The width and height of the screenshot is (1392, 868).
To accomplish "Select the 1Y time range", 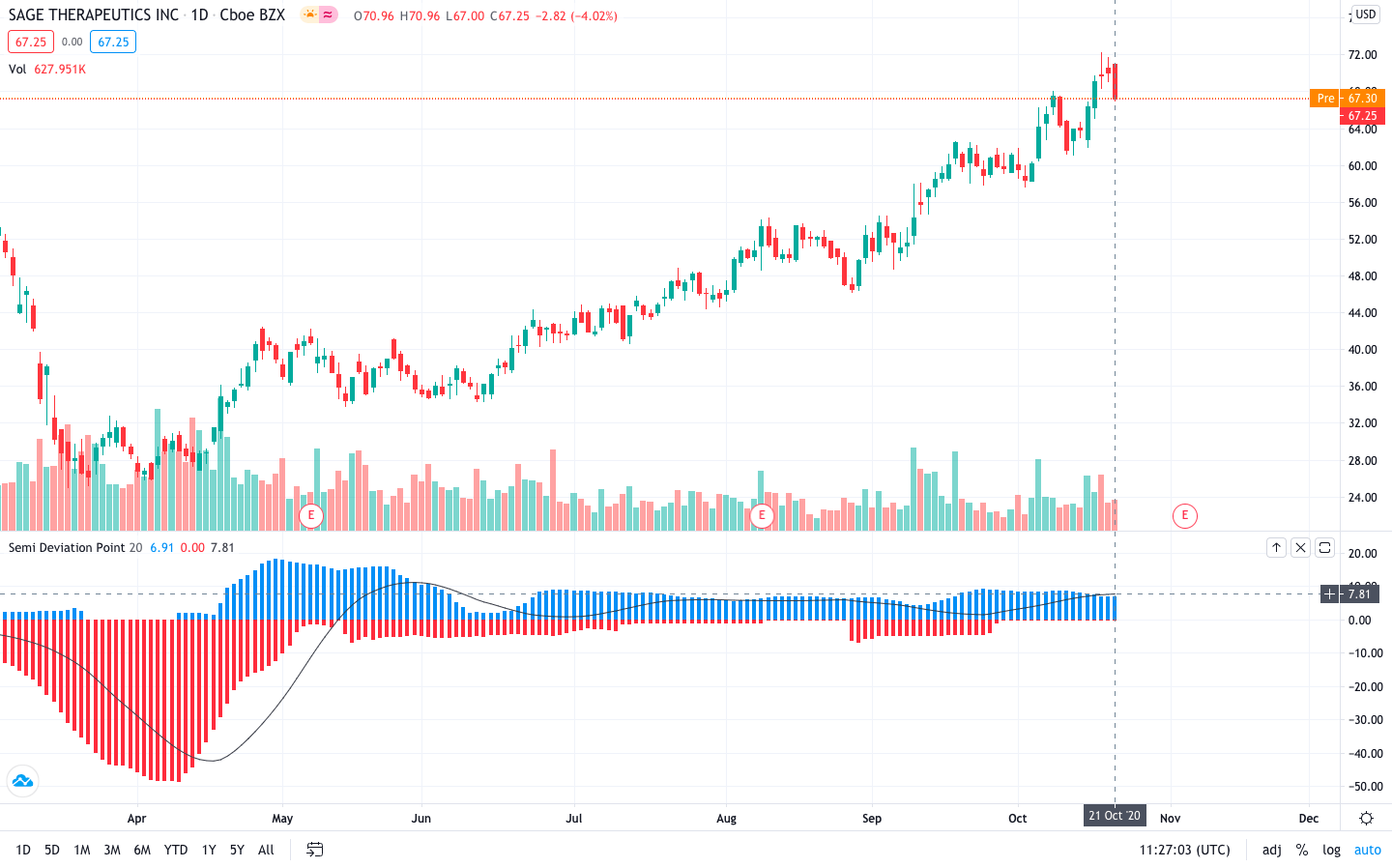I will coord(209,850).
